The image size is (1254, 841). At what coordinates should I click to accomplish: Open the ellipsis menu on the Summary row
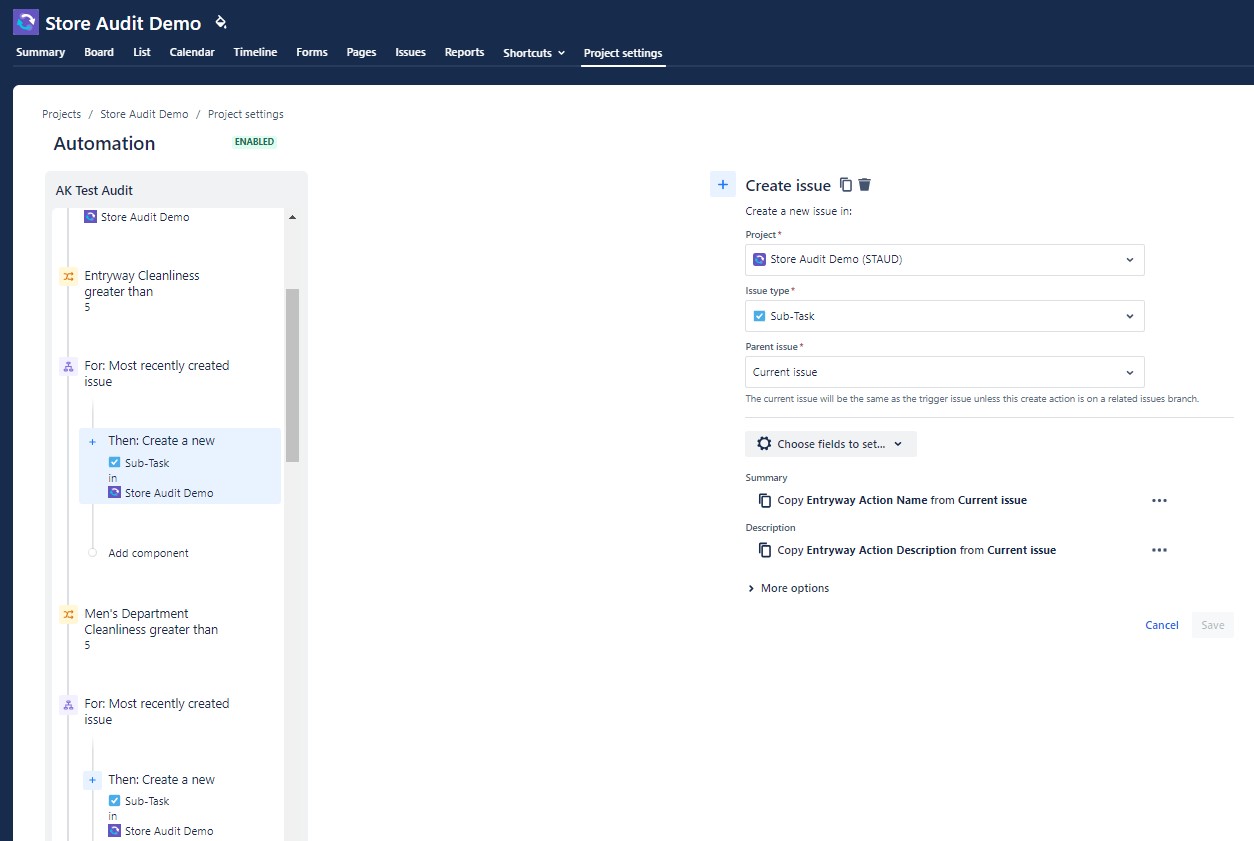coord(1159,500)
